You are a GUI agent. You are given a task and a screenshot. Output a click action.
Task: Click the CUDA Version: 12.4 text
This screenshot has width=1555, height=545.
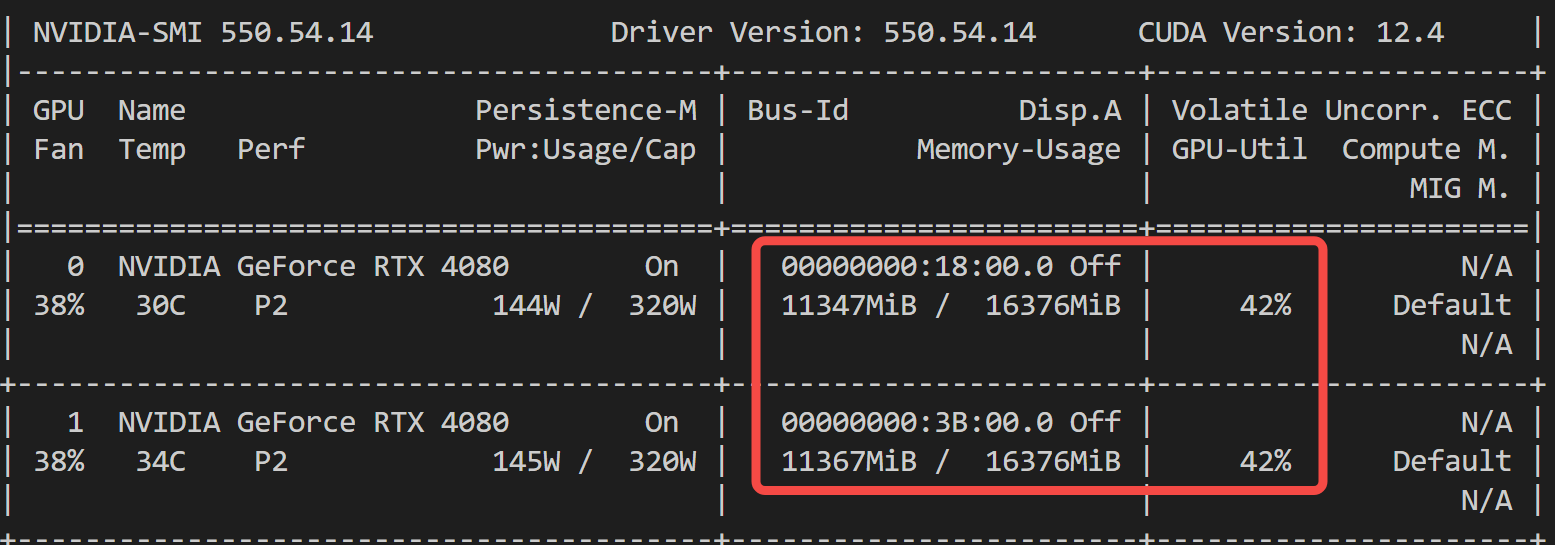coord(1291,32)
